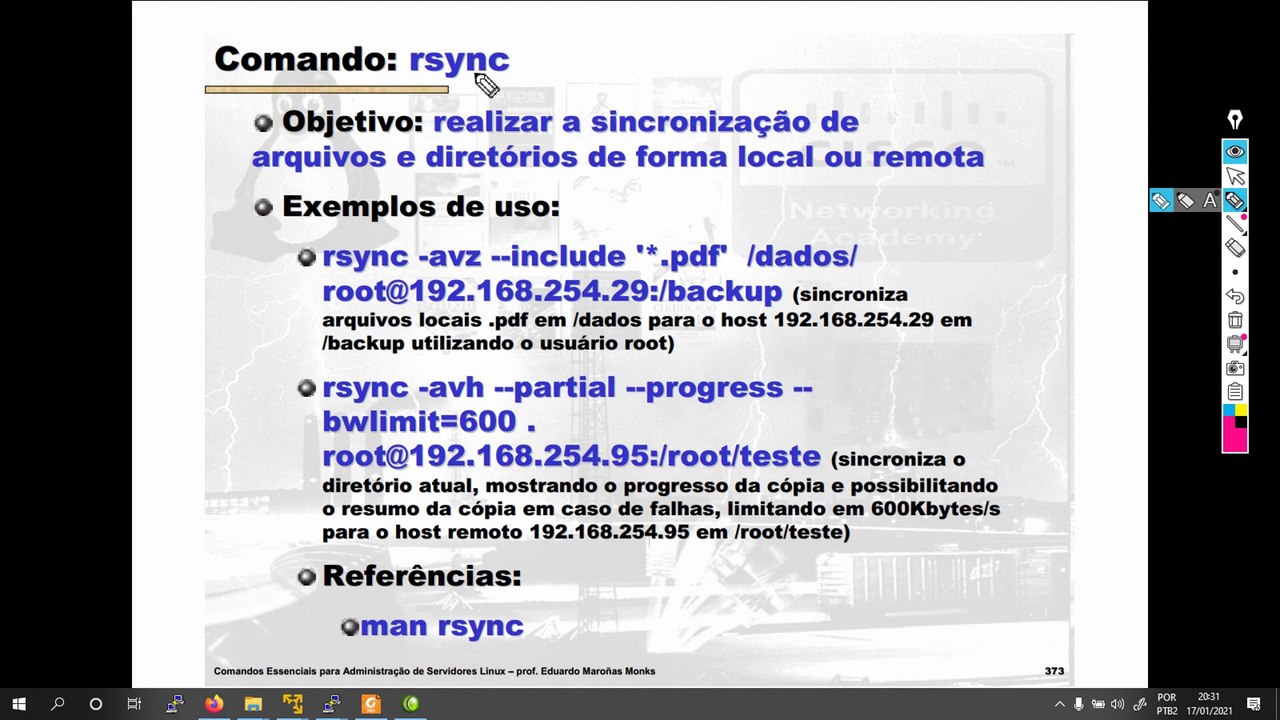Image resolution: width=1280 pixels, height=720 pixels.
Task: Switch to the orange PDF reader on taskbar
Action: tap(371, 704)
